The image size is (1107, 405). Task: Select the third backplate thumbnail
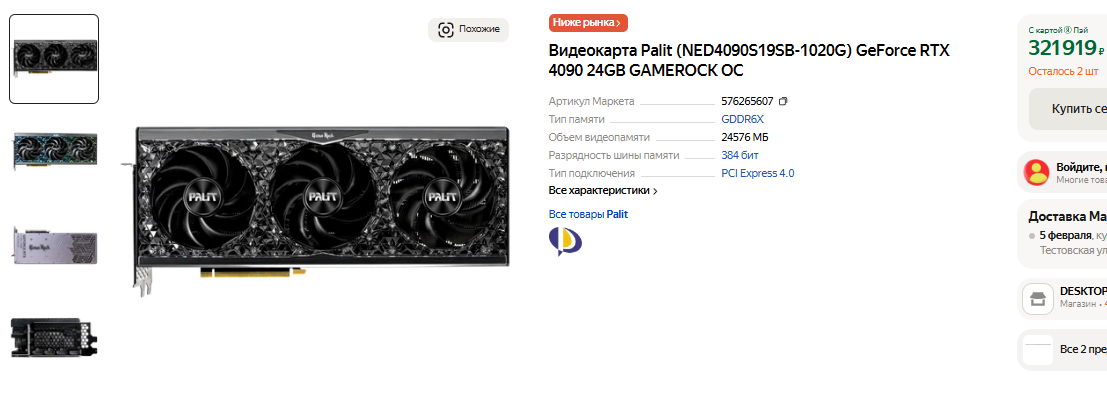(54, 244)
